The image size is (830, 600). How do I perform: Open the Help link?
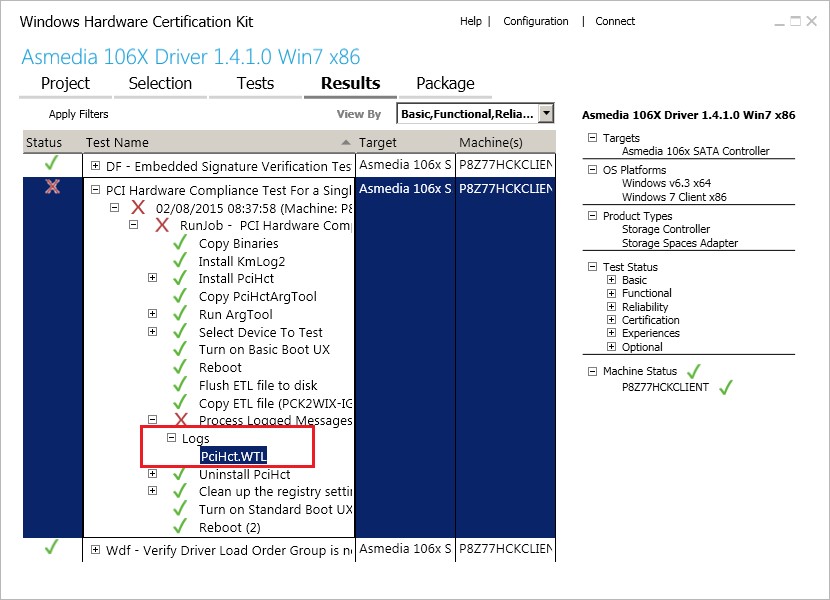click(x=471, y=21)
